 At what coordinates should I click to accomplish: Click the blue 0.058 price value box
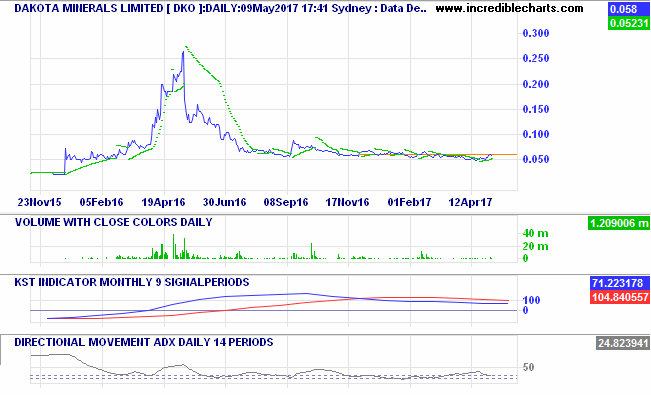[x=628, y=9]
